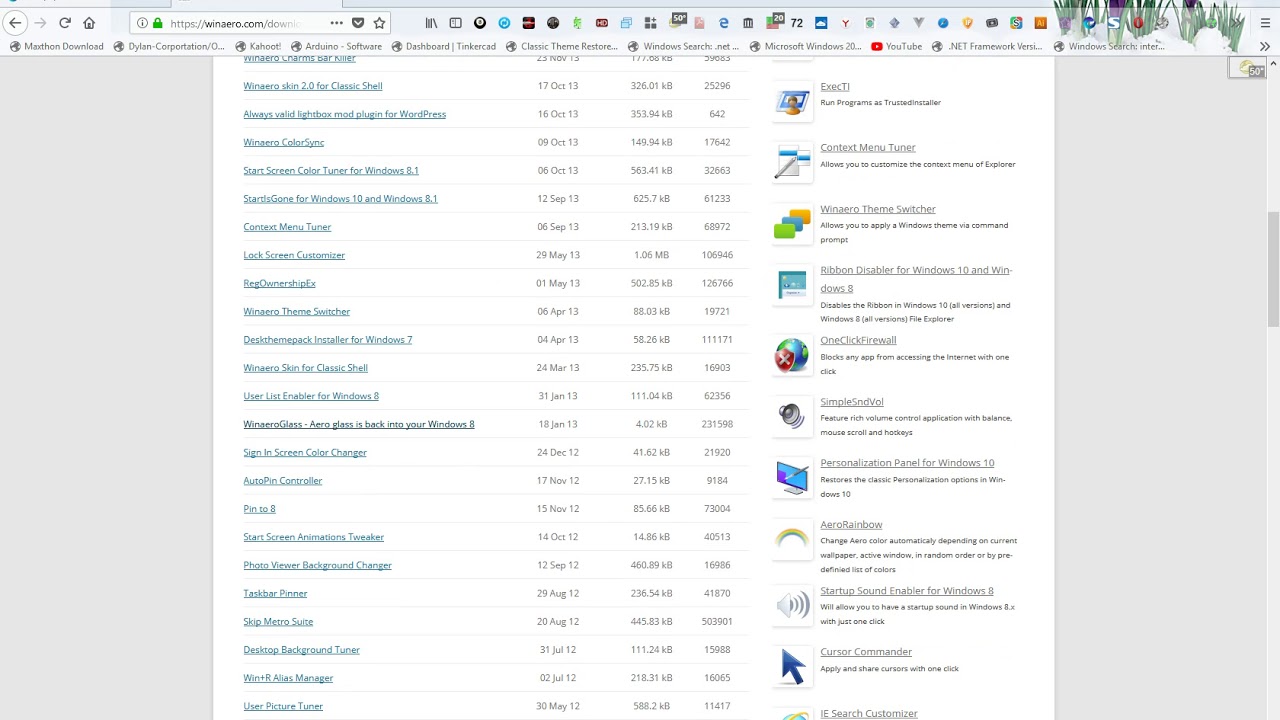Click the Yandex Y extension icon

(845, 23)
